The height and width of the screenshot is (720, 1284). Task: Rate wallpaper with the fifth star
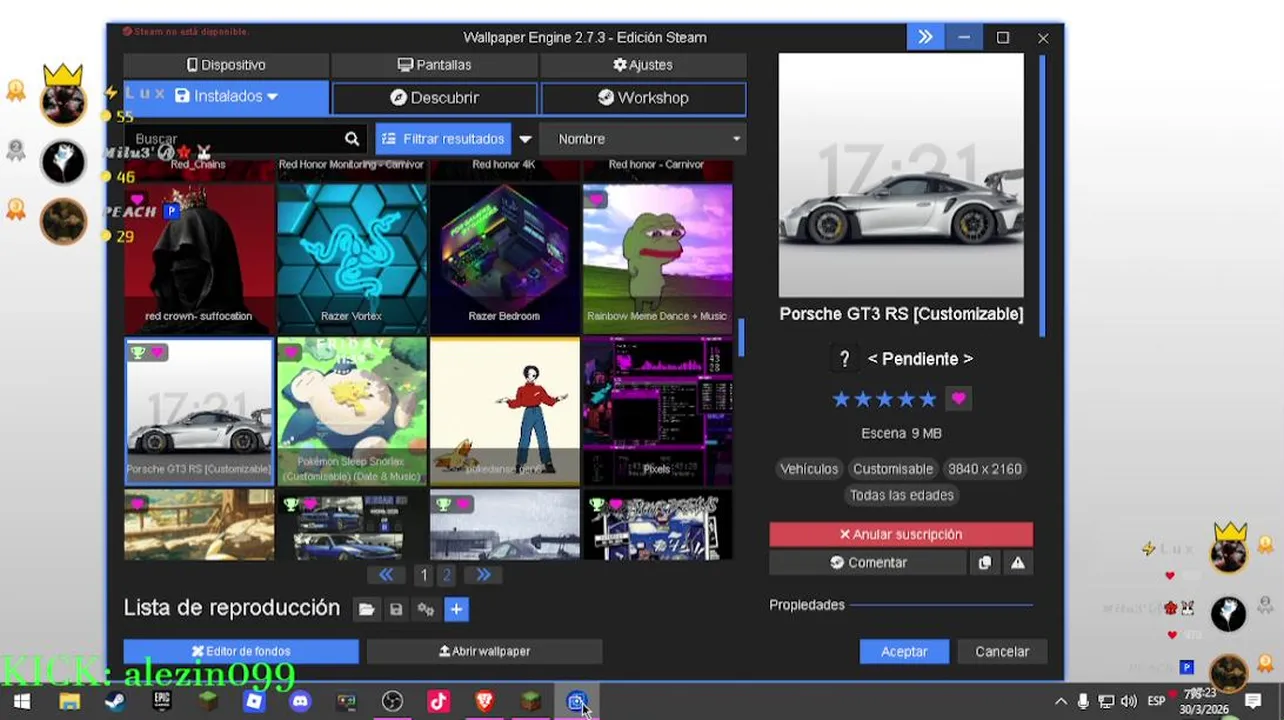click(x=928, y=399)
